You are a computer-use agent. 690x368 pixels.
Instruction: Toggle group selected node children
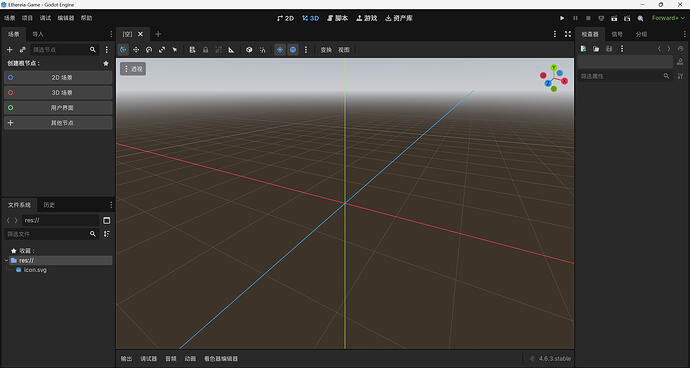click(218, 50)
